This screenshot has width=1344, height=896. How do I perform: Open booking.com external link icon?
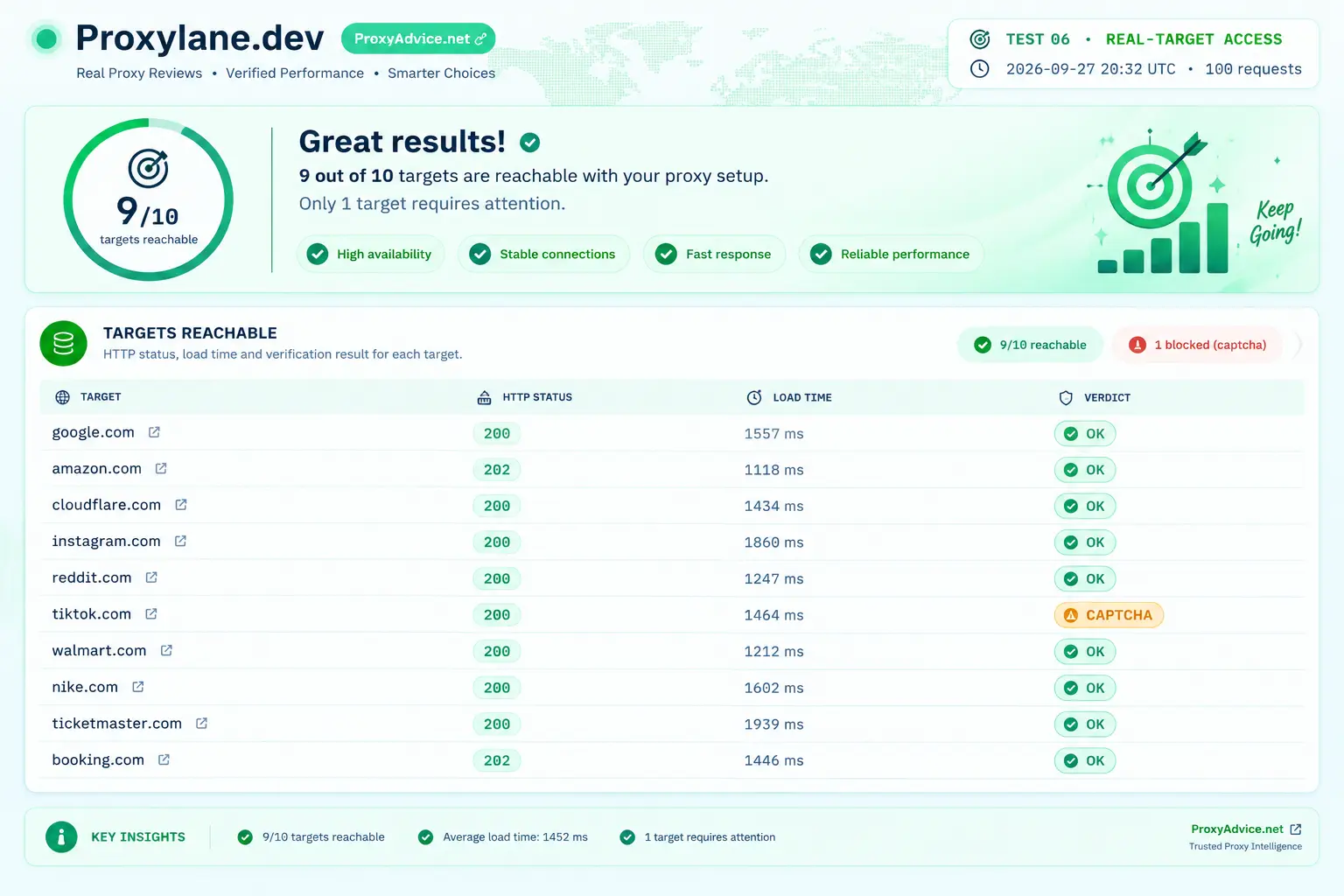[164, 759]
